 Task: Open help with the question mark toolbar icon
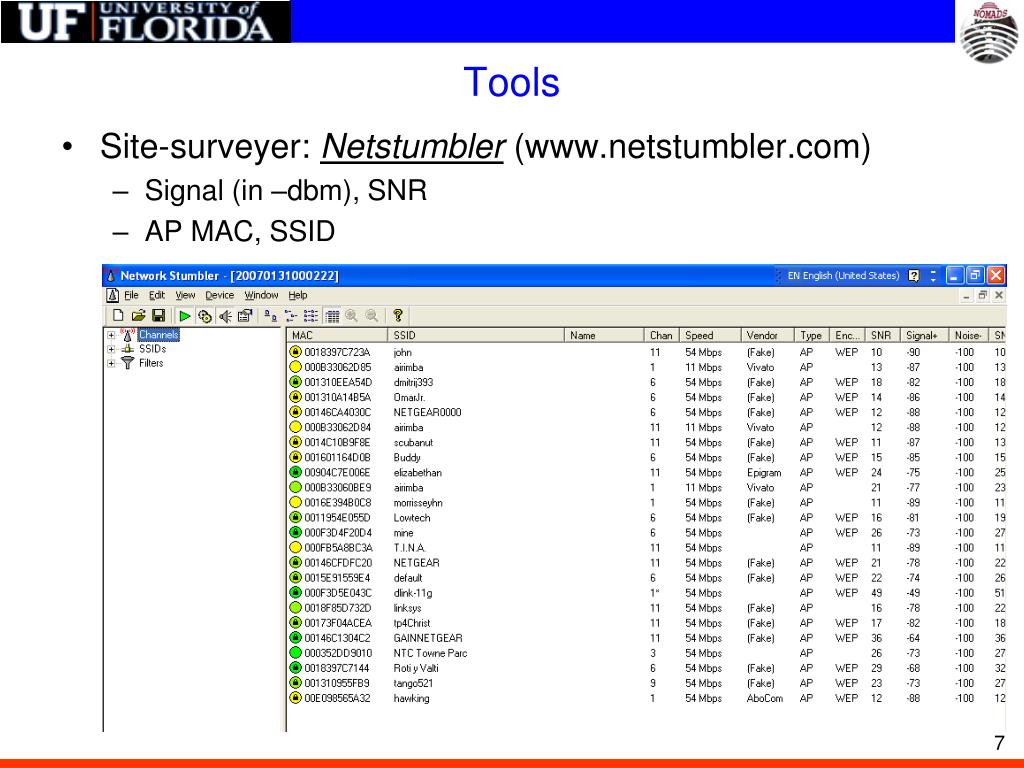(x=398, y=316)
